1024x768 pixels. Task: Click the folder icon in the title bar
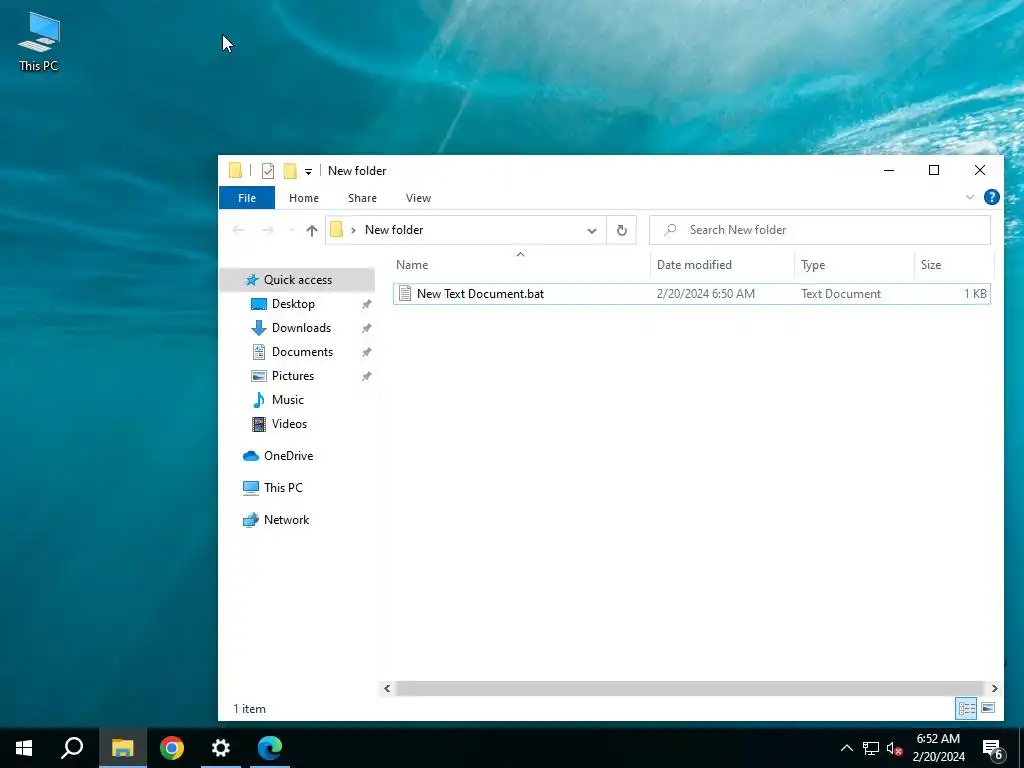pos(236,171)
